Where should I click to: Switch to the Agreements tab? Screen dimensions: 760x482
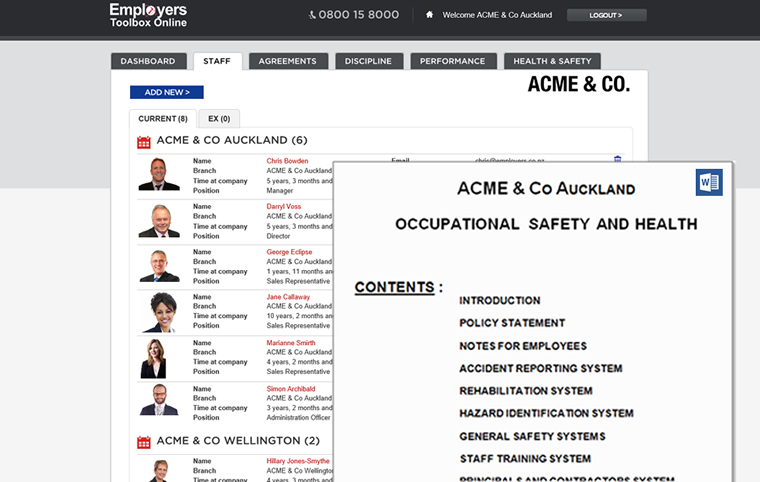coord(287,61)
